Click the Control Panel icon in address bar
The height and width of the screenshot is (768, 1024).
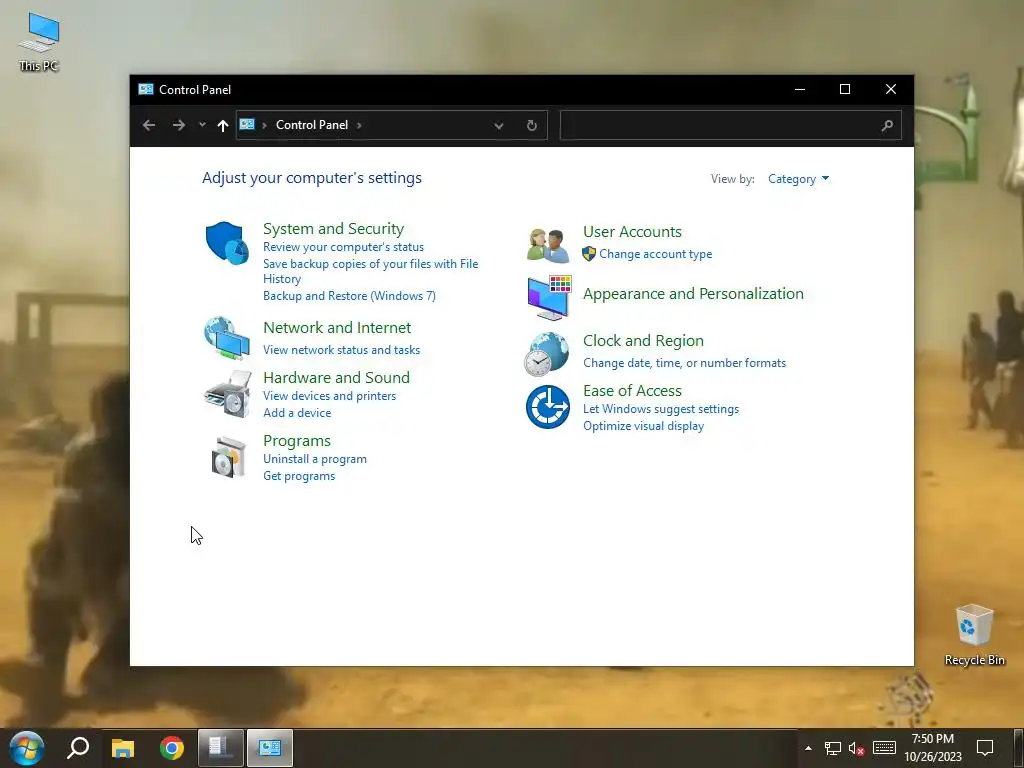click(x=247, y=124)
